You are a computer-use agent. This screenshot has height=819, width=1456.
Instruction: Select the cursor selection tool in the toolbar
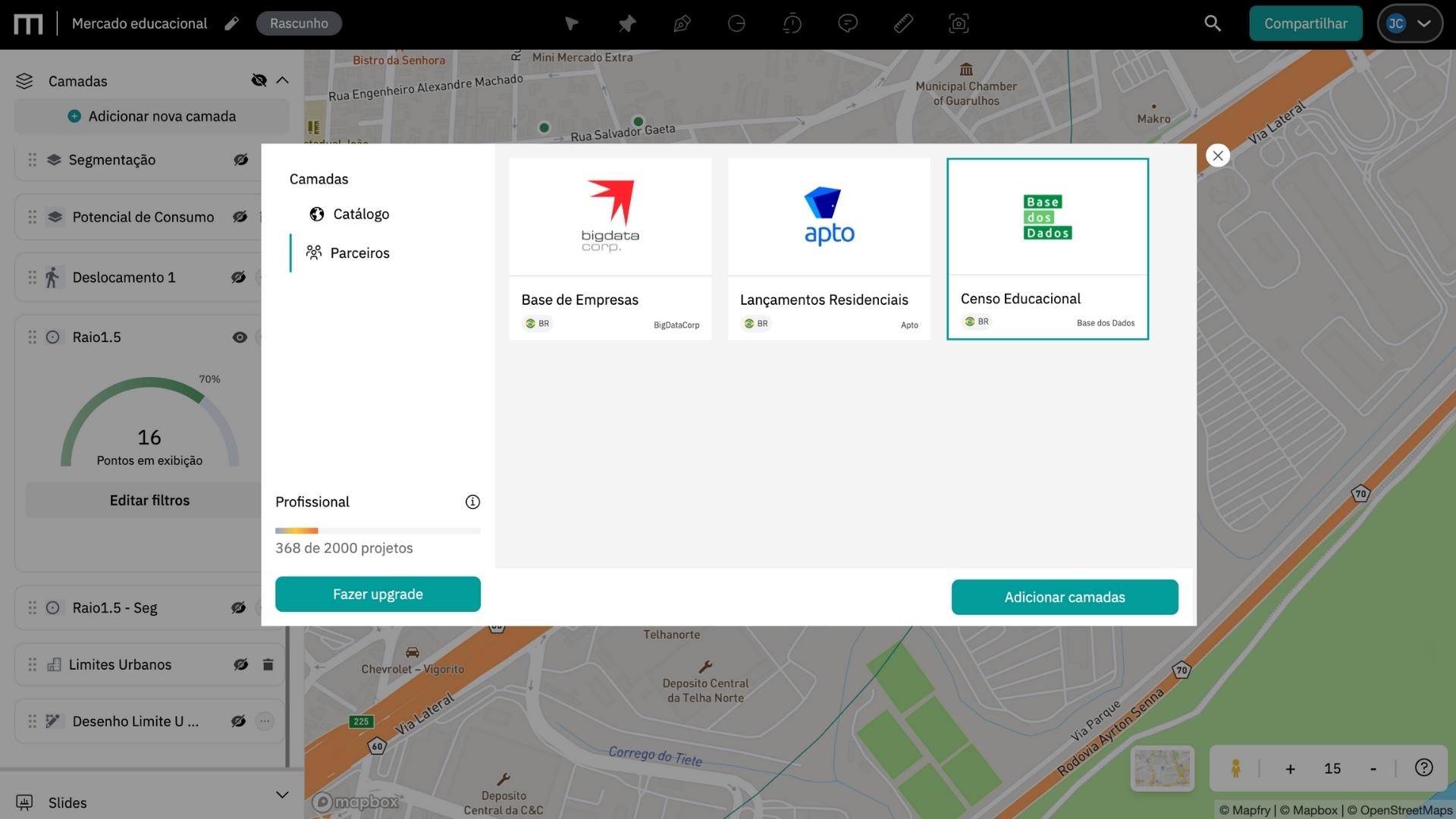click(570, 24)
